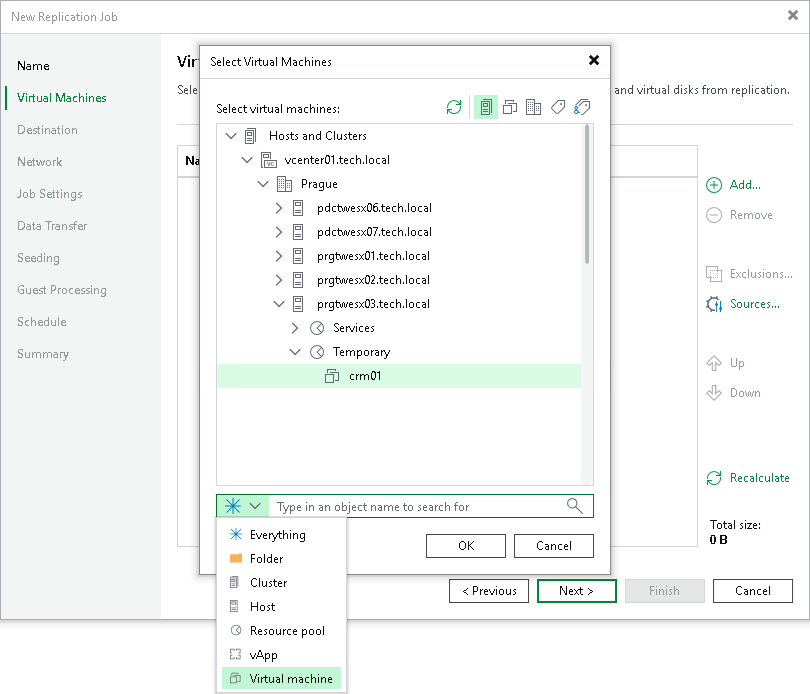The width and height of the screenshot is (810, 694).
Task: Click the pdctwesx06.tech.local host icon
Action: (x=298, y=208)
